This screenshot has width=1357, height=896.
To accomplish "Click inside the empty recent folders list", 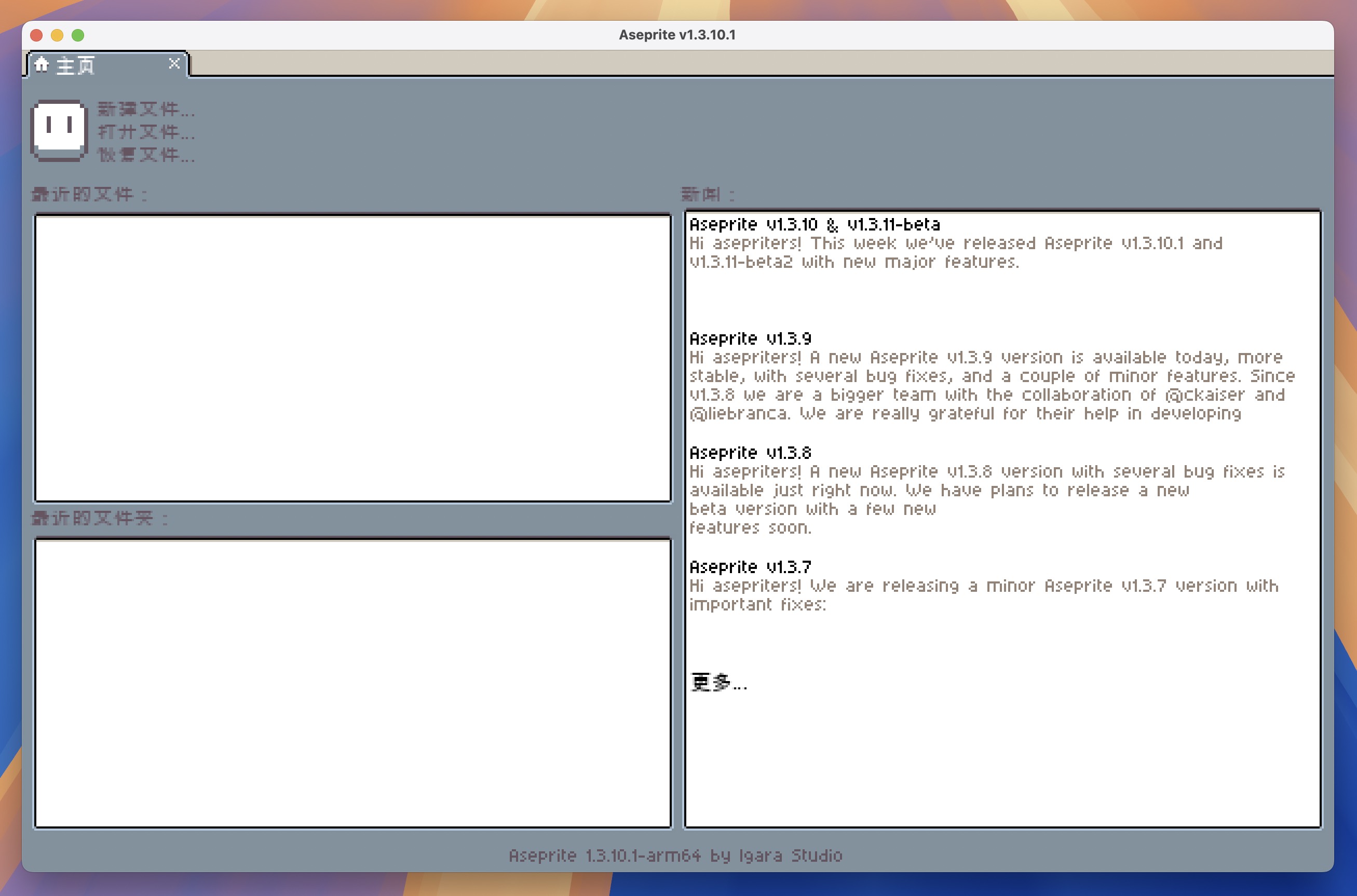I will (x=352, y=683).
